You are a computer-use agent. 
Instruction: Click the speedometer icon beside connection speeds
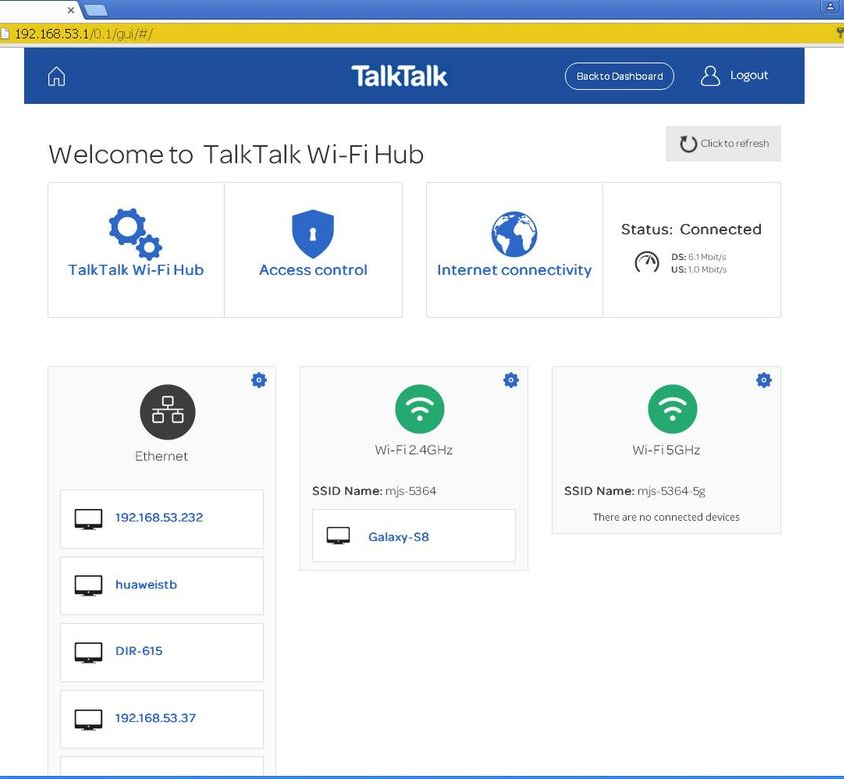tap(647, 263)
